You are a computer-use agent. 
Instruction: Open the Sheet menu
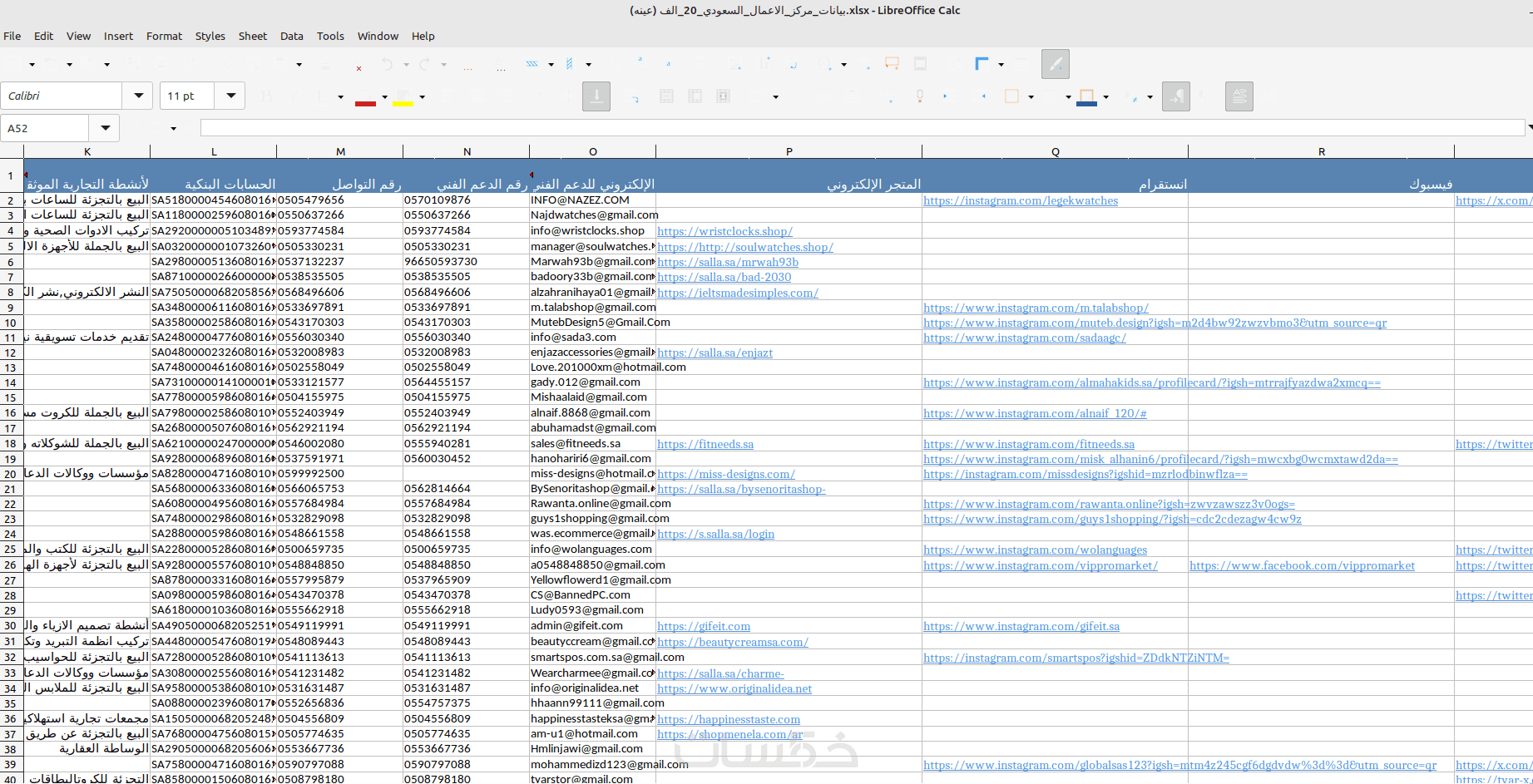[253, 36]
